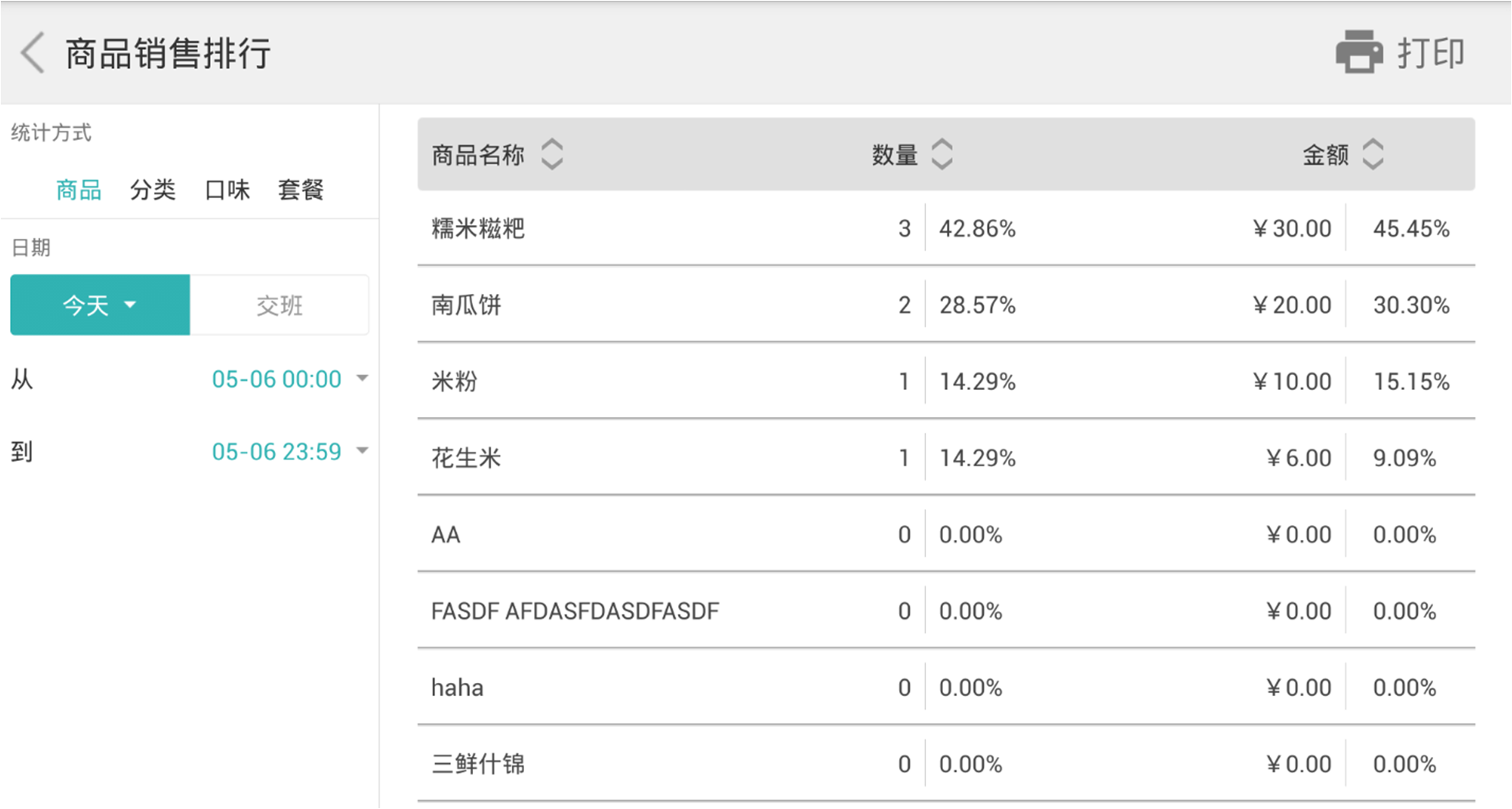
Task: Open the 今天 date dropdown
Action: pos(100,305)
